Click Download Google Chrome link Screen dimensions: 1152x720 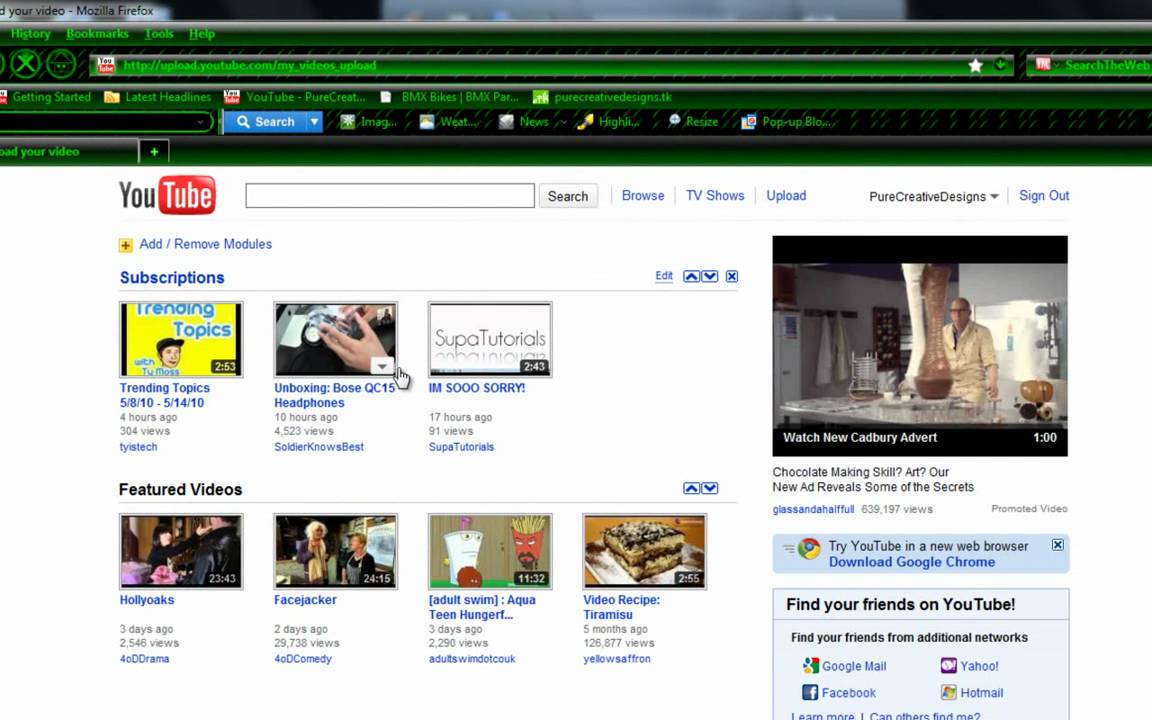click(912, 562)
